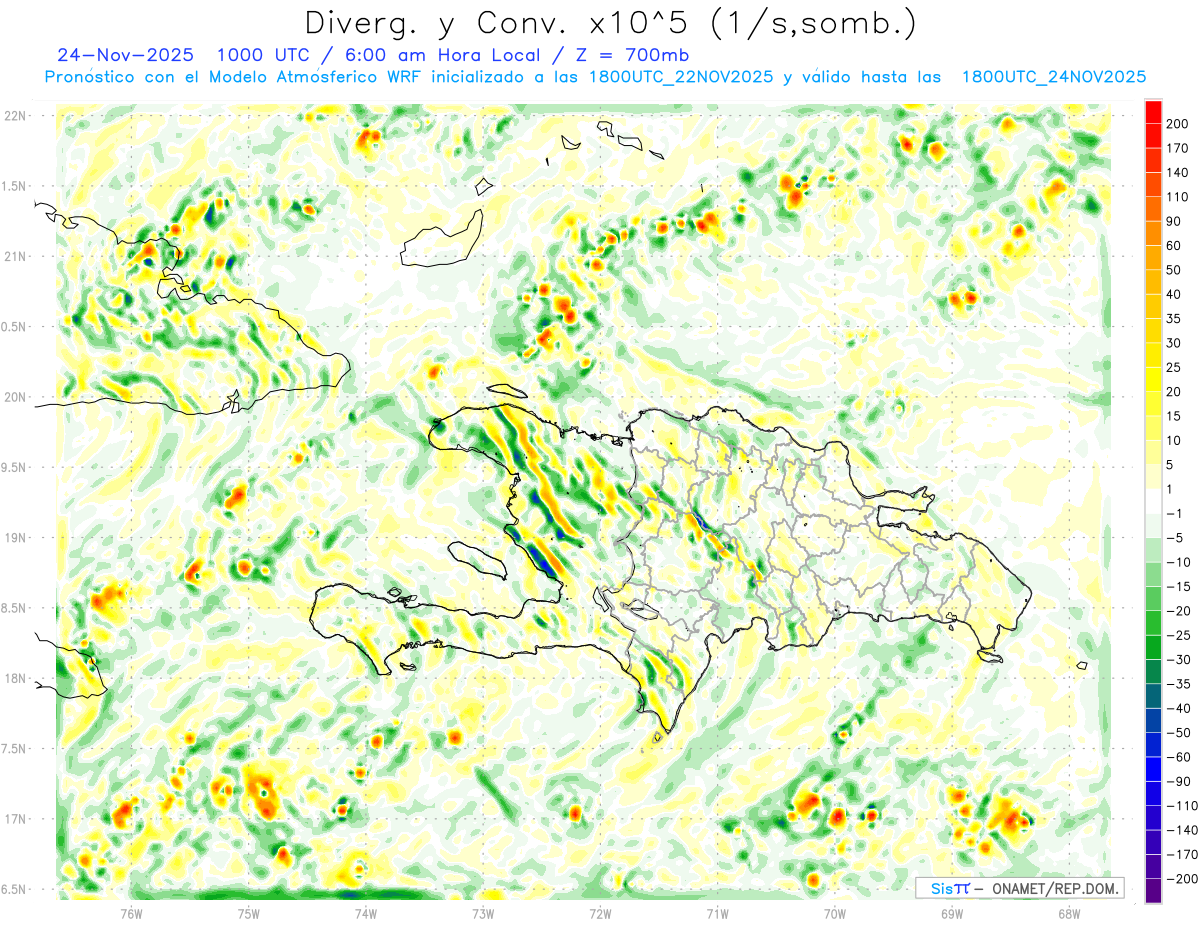The height and width of the screenshot is (927, 1200).
Task: Click the '68W' longitude label
Action: 1069,913
